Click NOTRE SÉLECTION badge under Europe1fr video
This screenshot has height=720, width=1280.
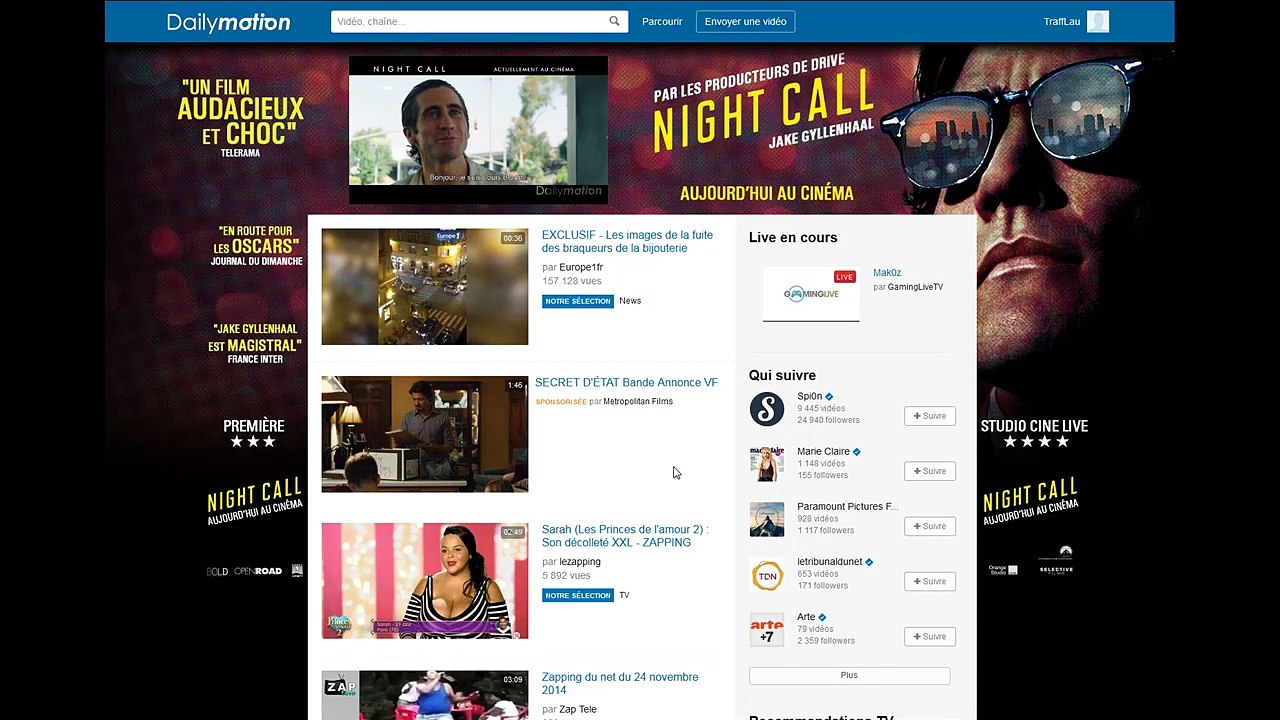coord(577,301)
